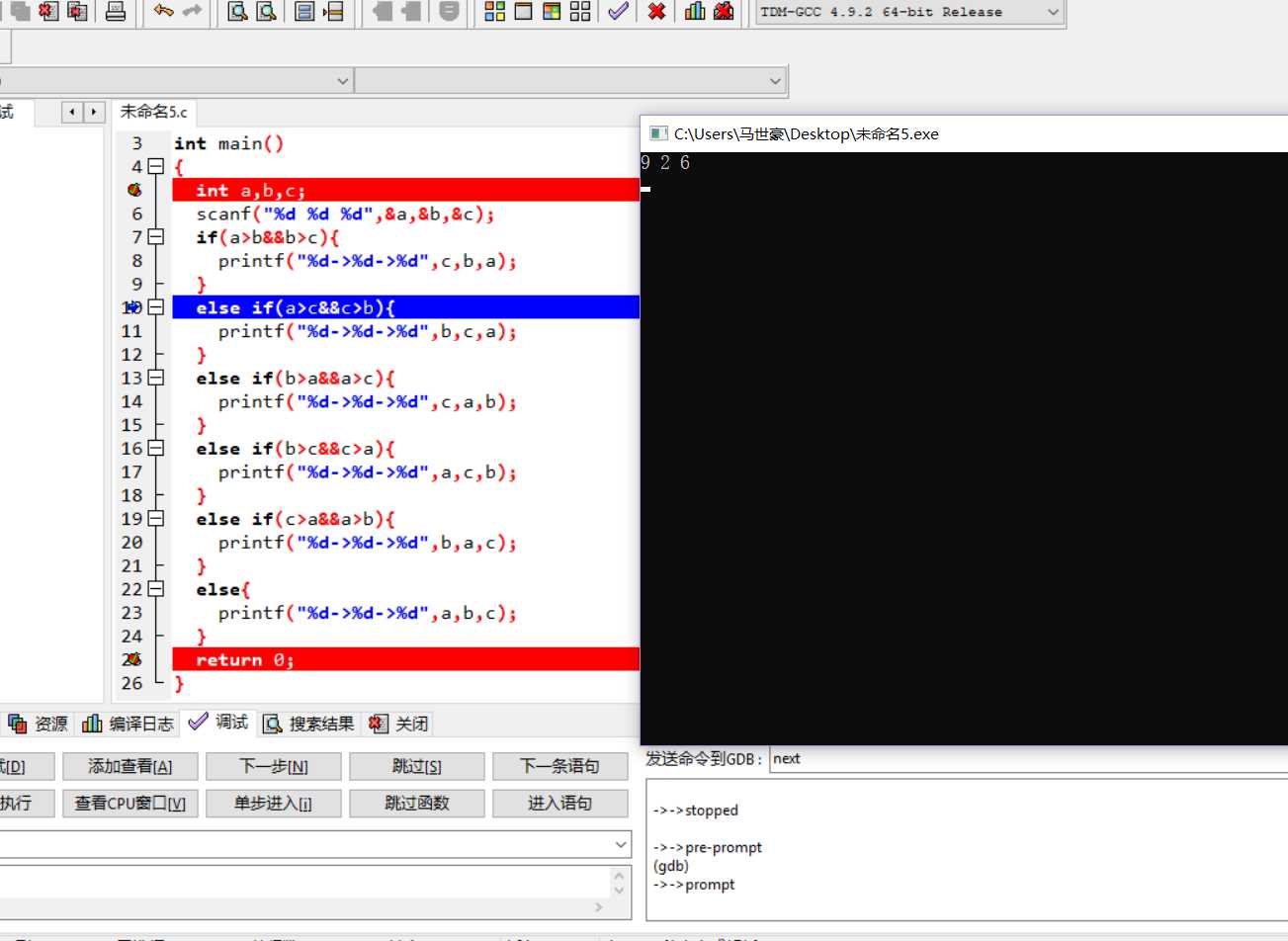
Task: Click the 下一步[N] button
Action: 274,766
